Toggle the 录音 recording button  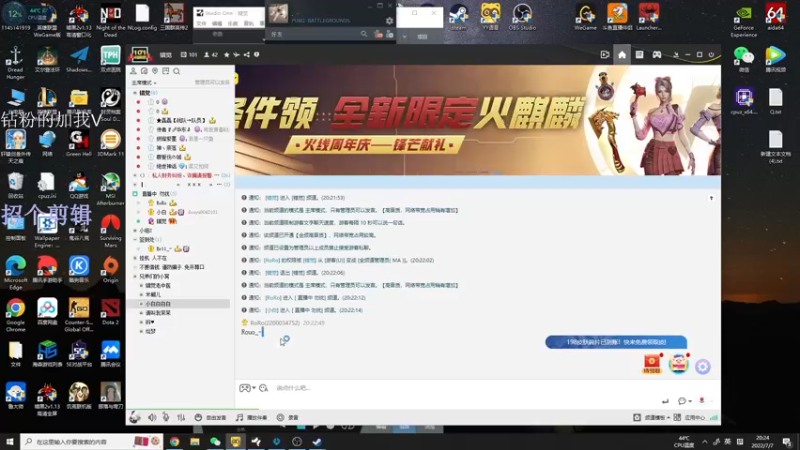tap(288, 417)
